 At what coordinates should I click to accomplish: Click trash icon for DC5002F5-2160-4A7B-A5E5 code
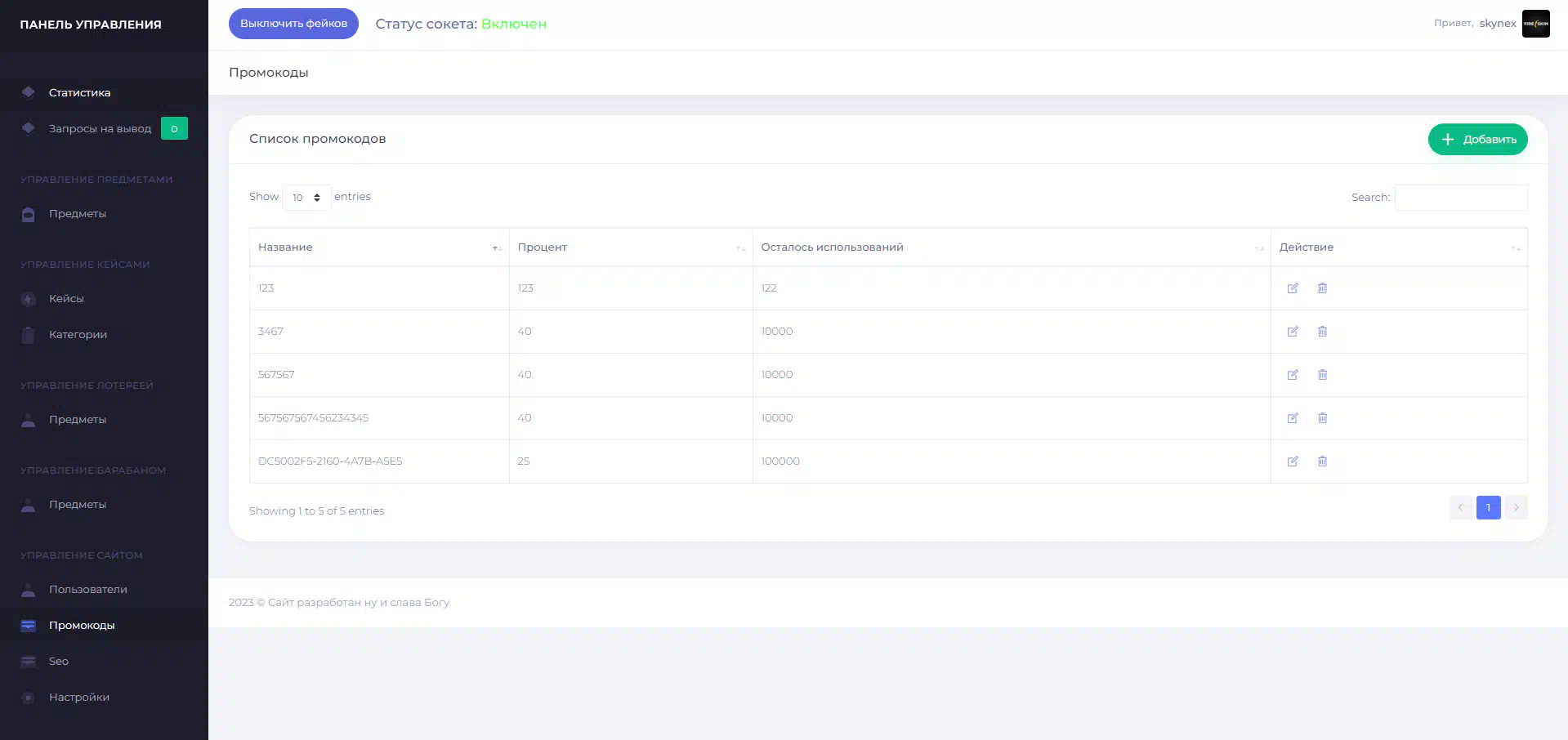[1322, 461]
